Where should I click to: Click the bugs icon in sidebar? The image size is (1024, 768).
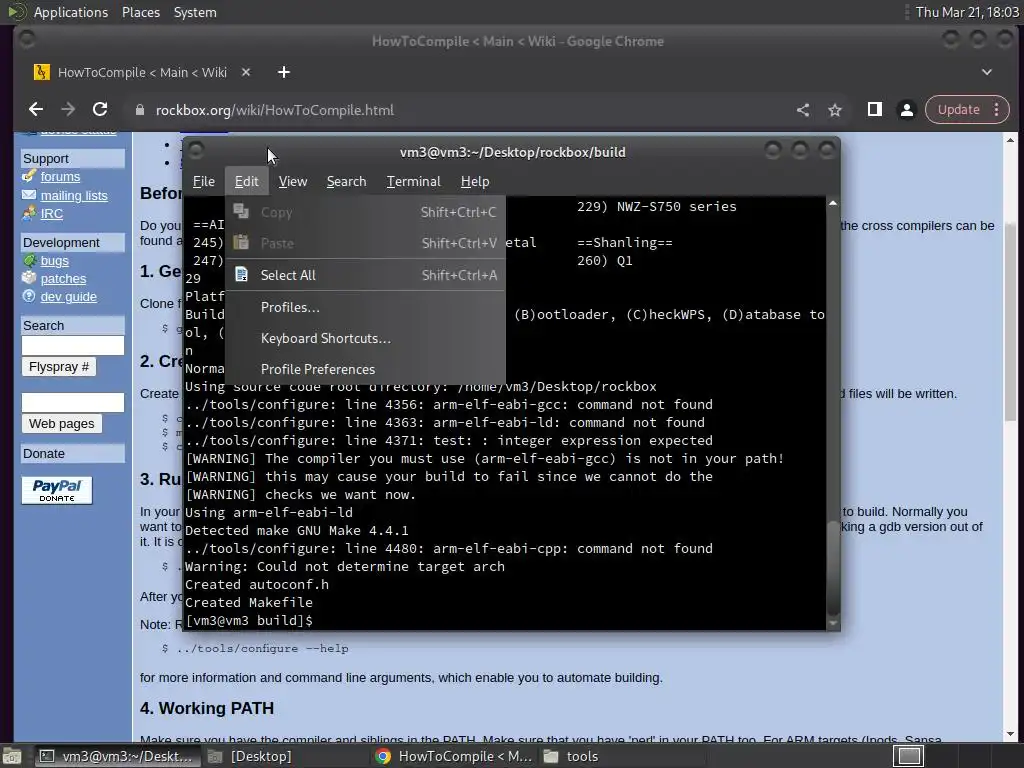(29, 260)
